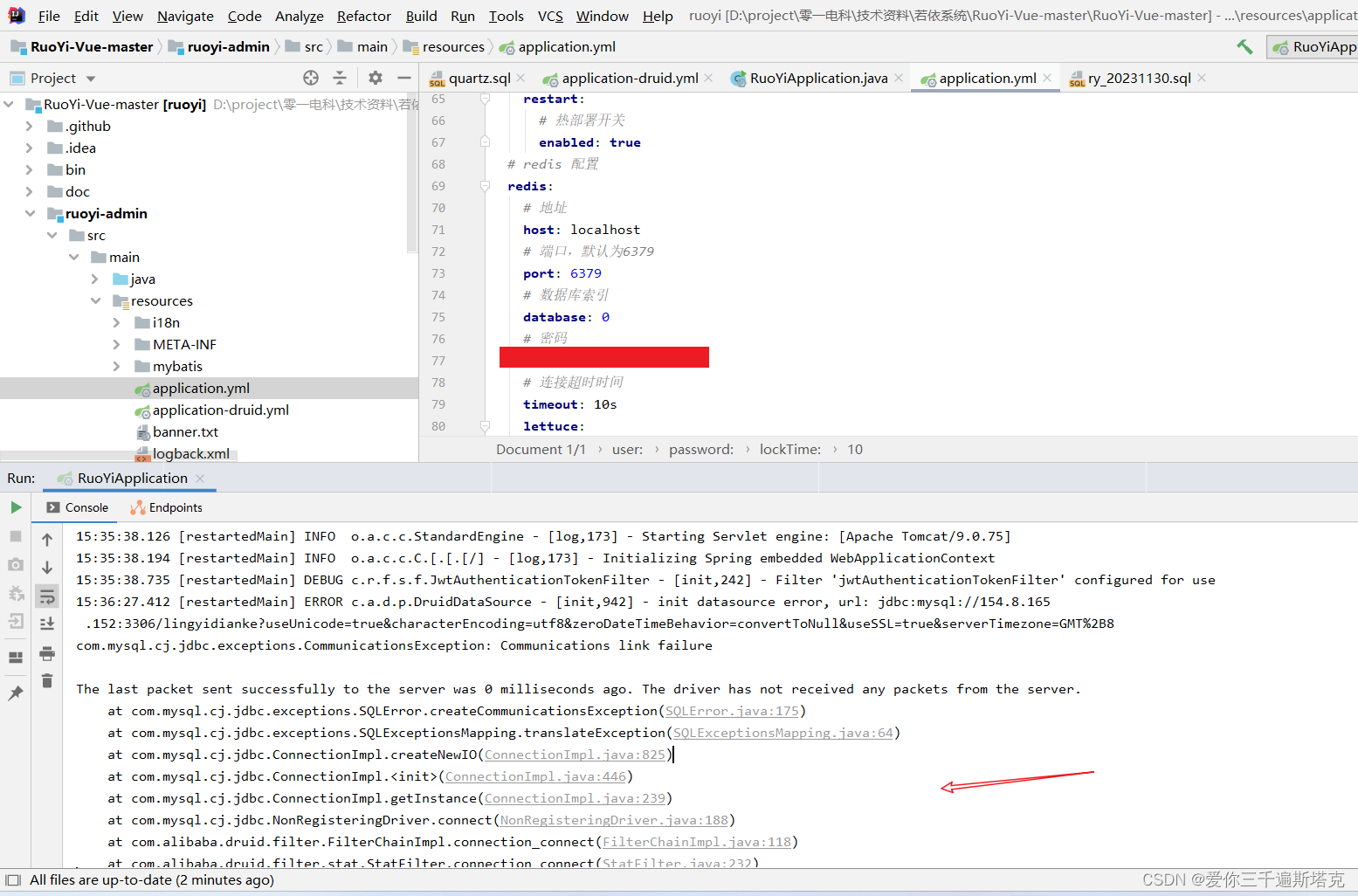Open the Refactor menu
The width and height of the screenshot is (1358, 896).
(364, 16)
